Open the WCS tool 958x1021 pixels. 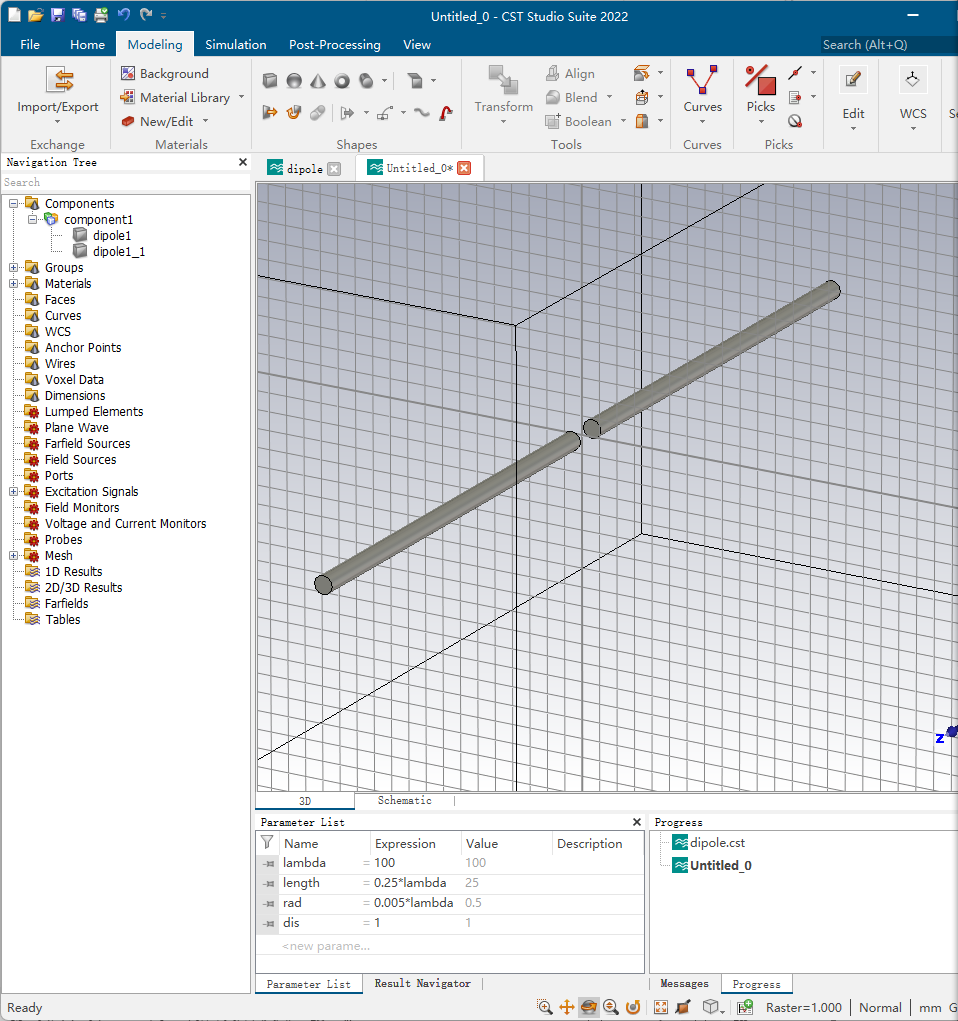tap(912, 98)
